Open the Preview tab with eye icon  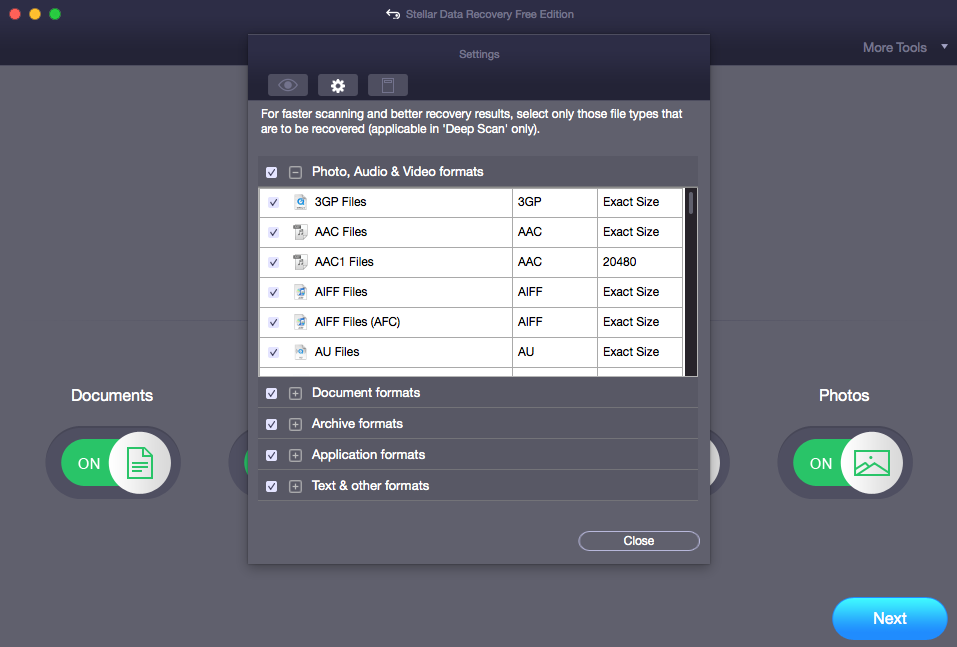(x=287, y=85)
